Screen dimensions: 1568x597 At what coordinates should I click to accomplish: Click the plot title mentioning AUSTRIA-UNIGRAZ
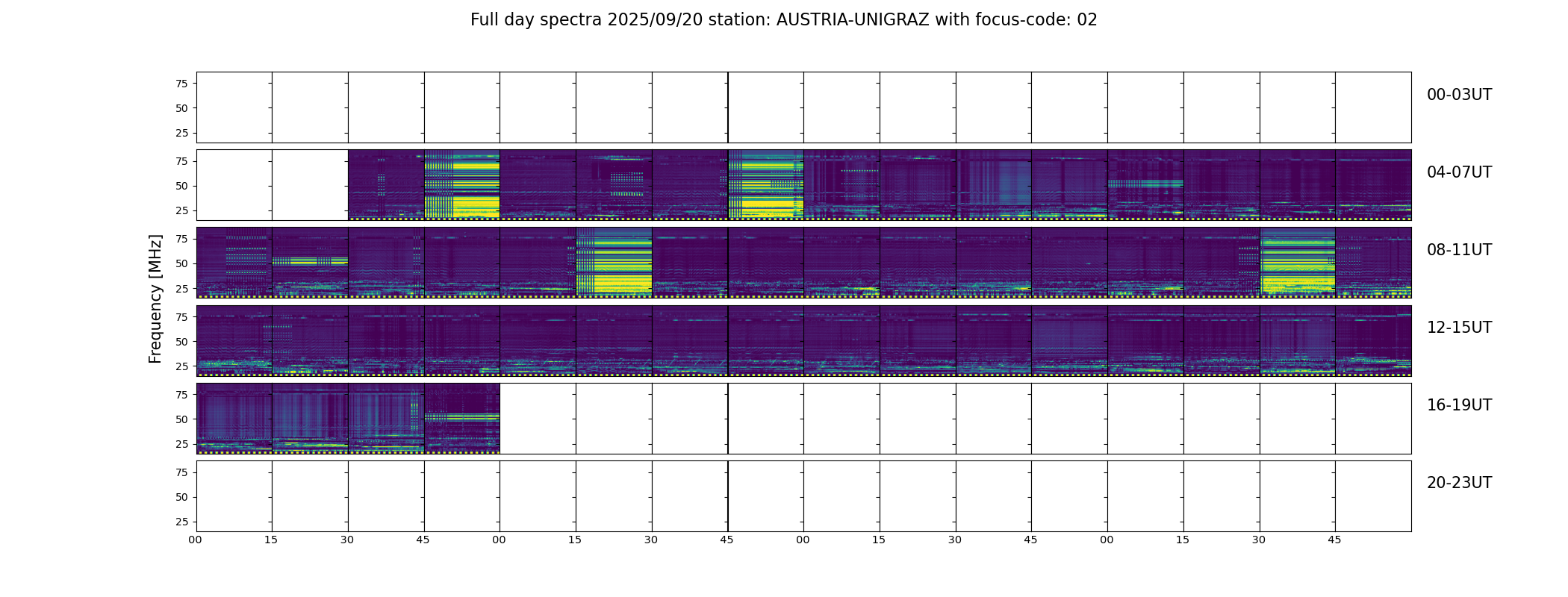(x=783, y=20)
